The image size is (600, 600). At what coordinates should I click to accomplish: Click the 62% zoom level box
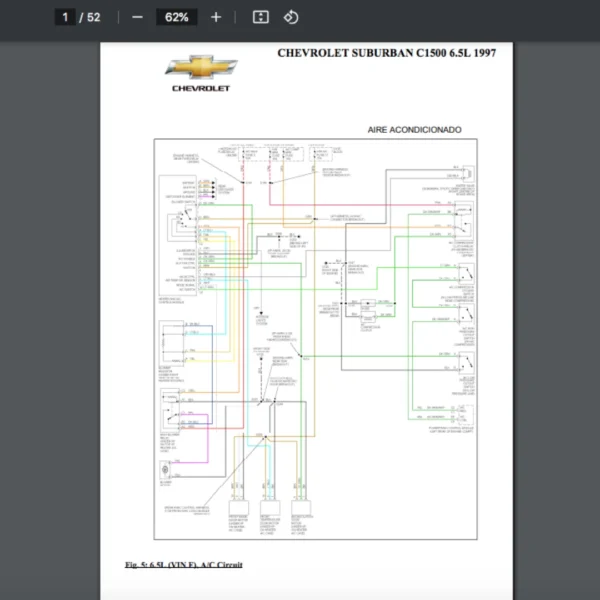click(176, 17)
